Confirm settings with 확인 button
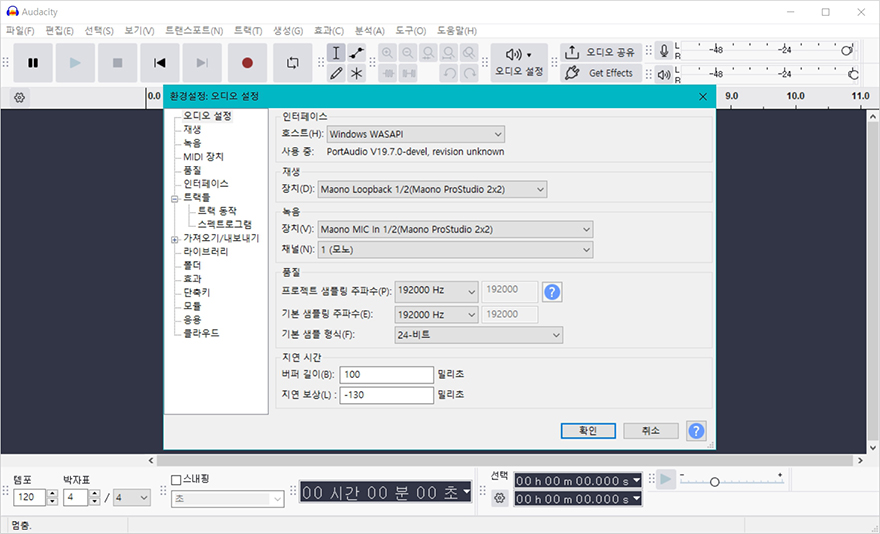Viewport: 880px width, 534px height. 588,431
